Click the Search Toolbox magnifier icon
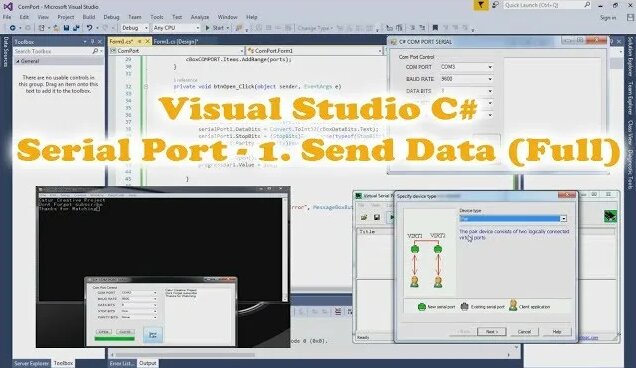 tap(95, 51)
